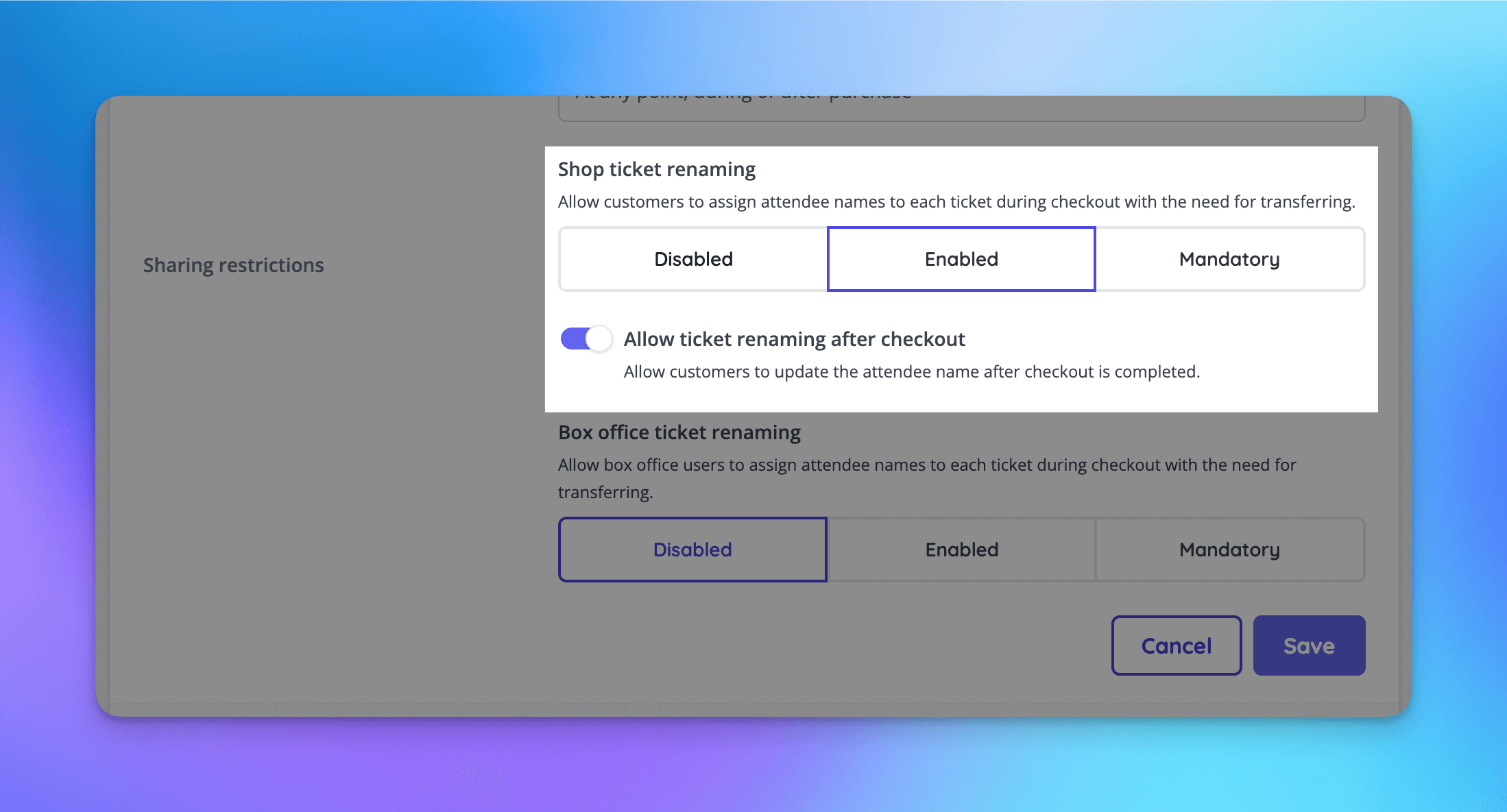Switch shop renaming from Enabled to Mandatory
The height and width of the screenshot is (812, 1507).
coord(1229,259)
